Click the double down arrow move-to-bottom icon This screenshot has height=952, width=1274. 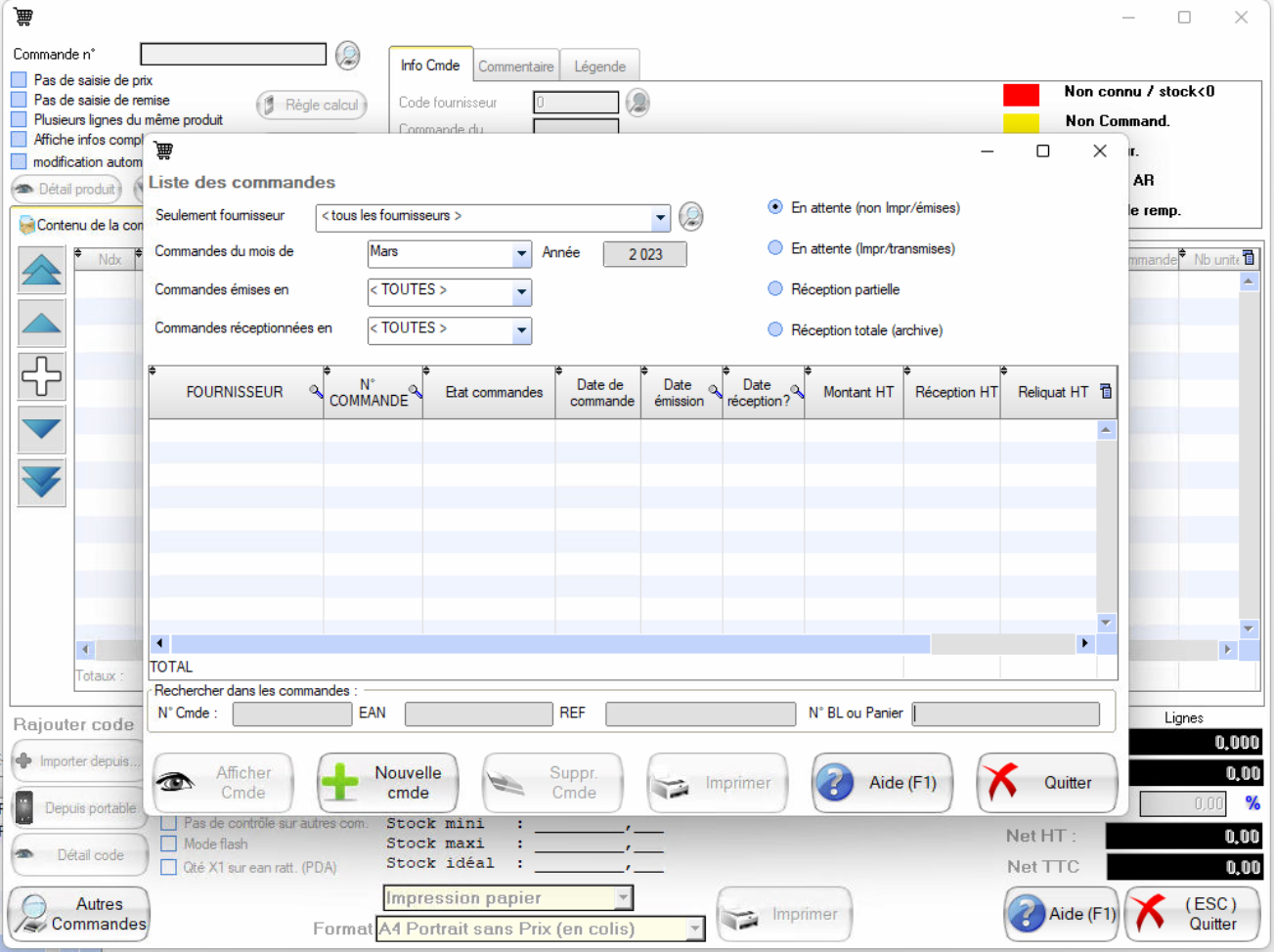41,482
